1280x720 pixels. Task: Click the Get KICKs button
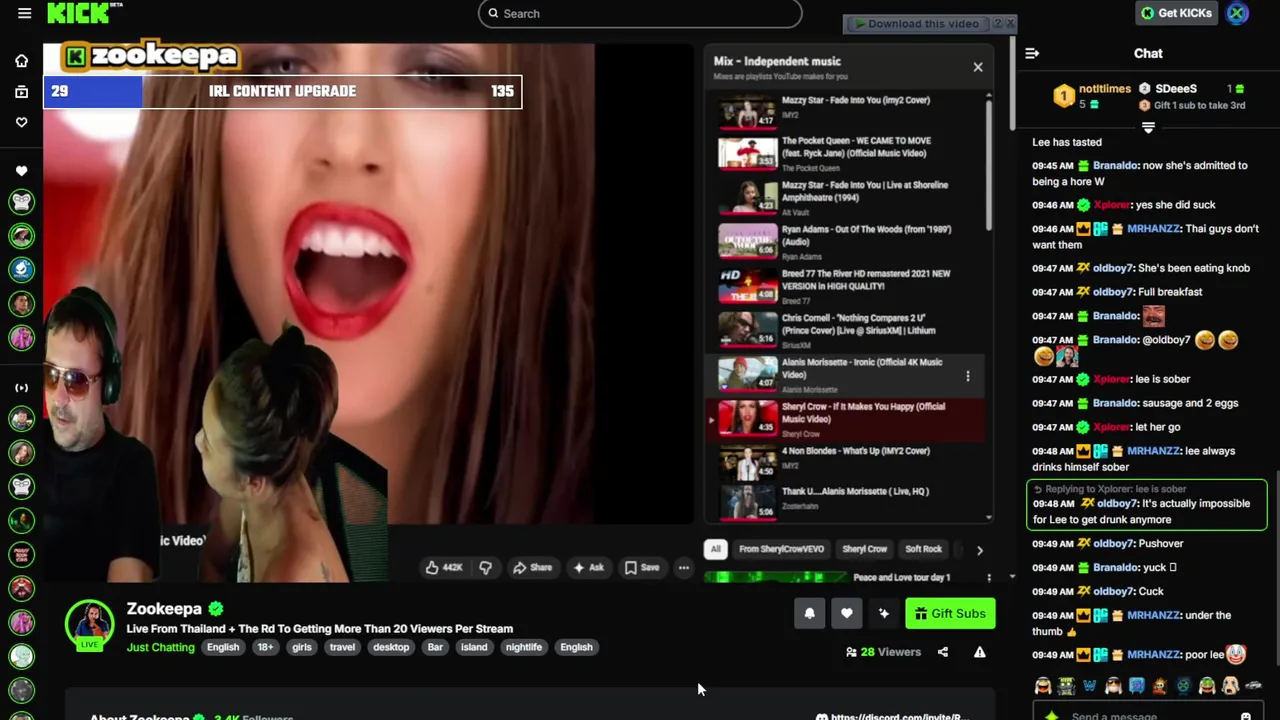coord(1177,13)
